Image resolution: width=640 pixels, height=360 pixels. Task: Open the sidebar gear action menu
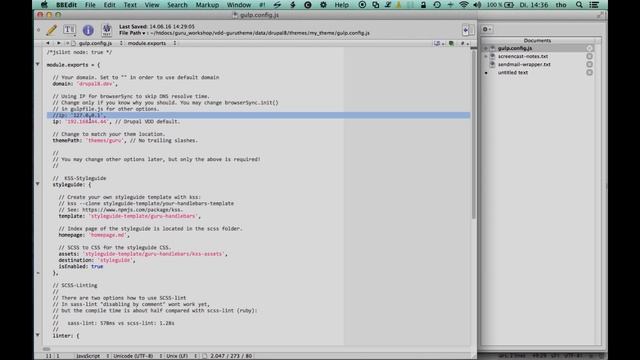[x=487, y=29]
